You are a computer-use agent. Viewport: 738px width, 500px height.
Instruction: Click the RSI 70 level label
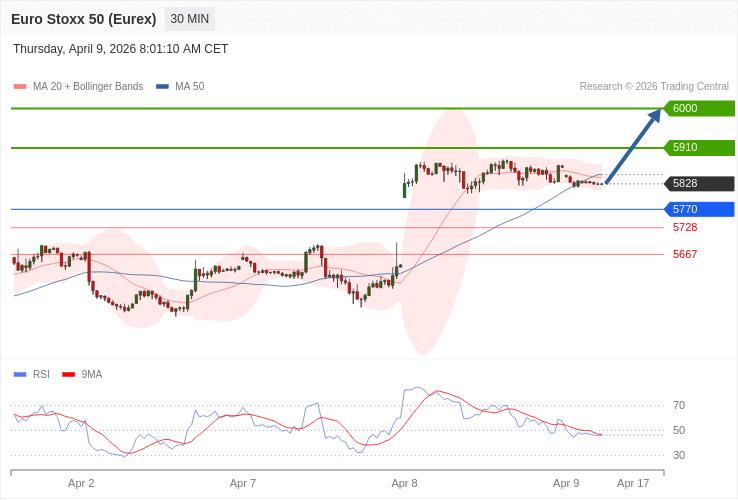[x=679, y=405]
